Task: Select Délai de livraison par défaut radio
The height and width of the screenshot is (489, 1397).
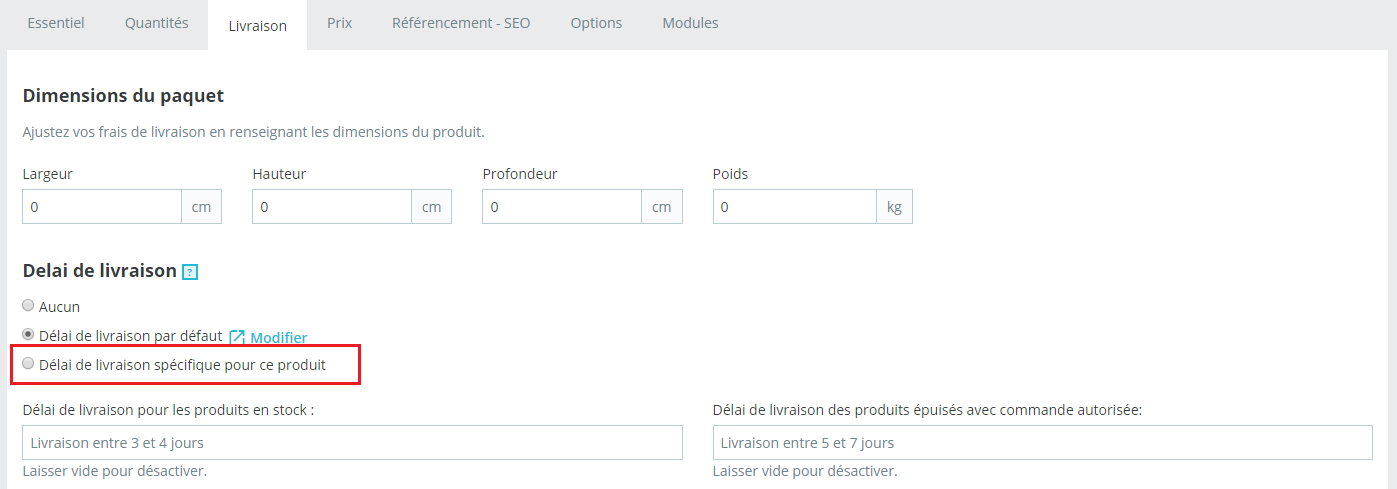Action: coord(28,335)
